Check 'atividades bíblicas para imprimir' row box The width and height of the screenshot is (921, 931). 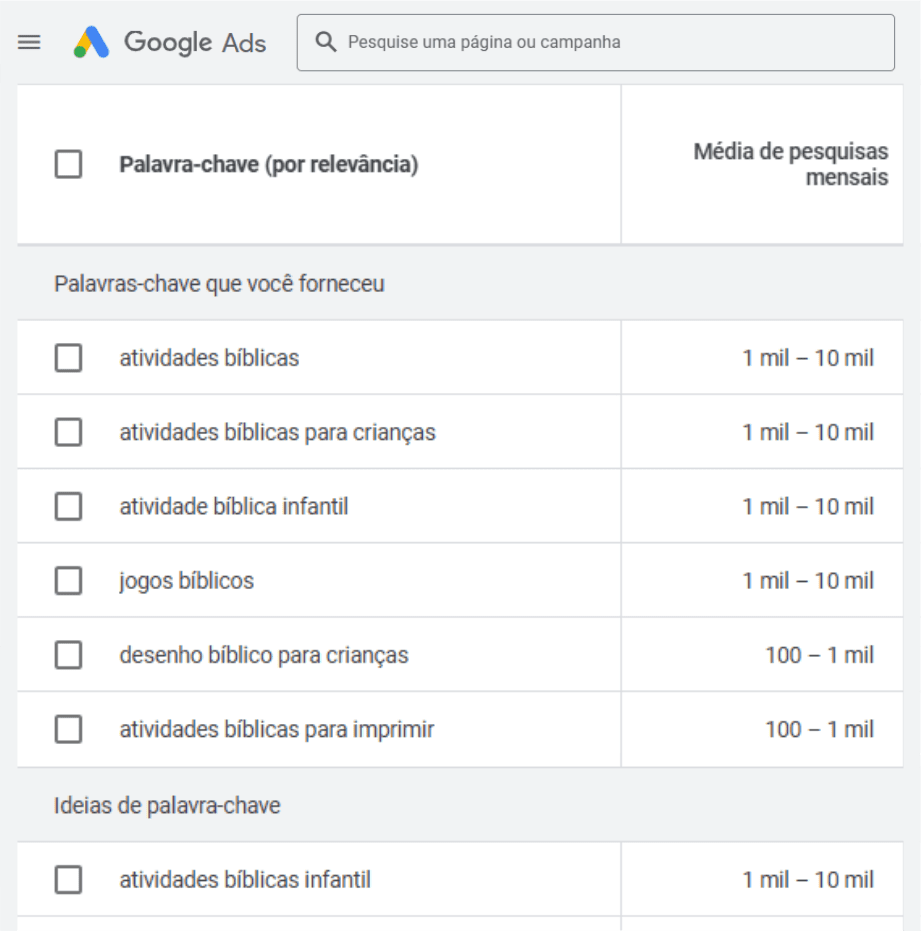(x=68, y=730)
